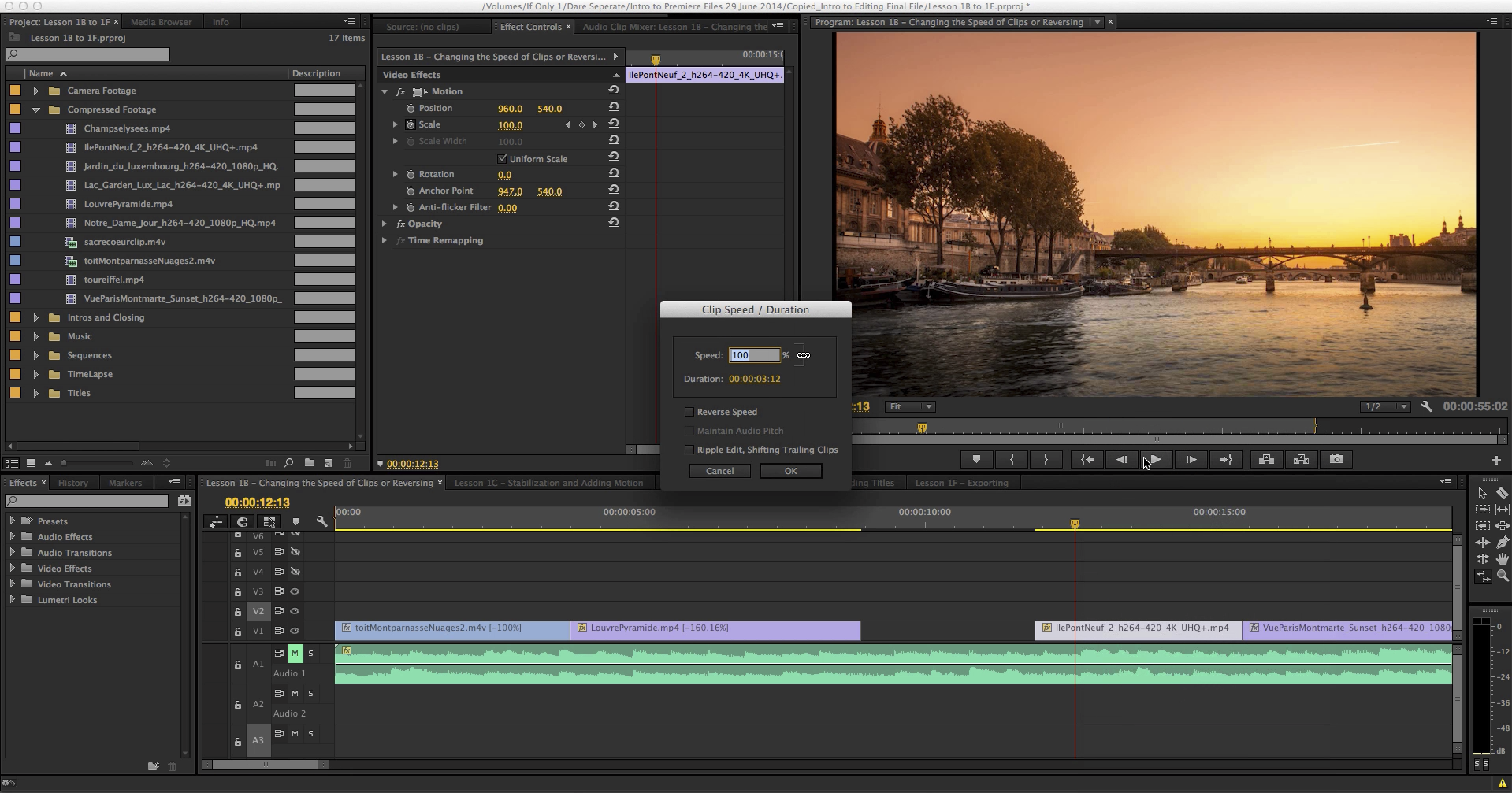Click Source (no clips) panel tab
The image size is (1512, 793).
[422, 27]
